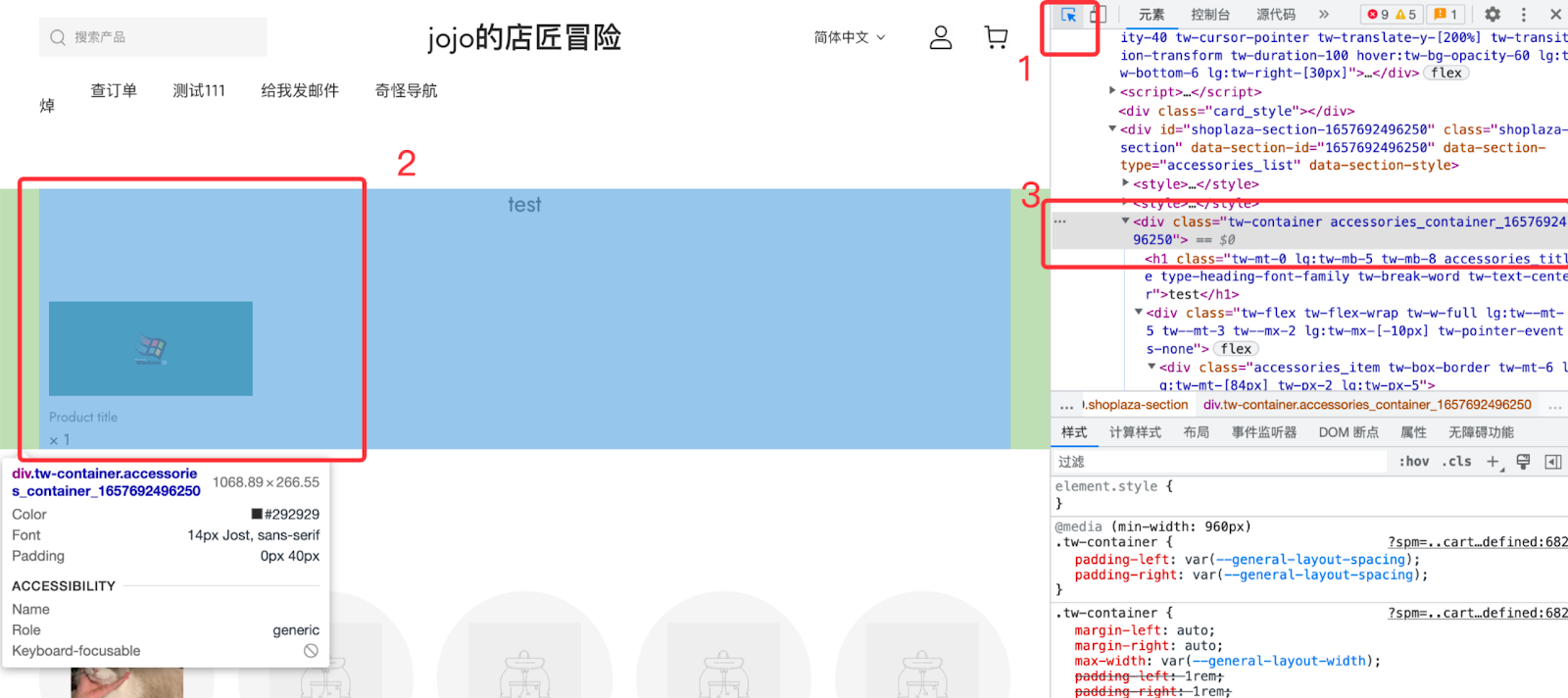1568x698 pixels.
Task: Open the 奇怪导航 navigation link
Action: coord(406,90)
